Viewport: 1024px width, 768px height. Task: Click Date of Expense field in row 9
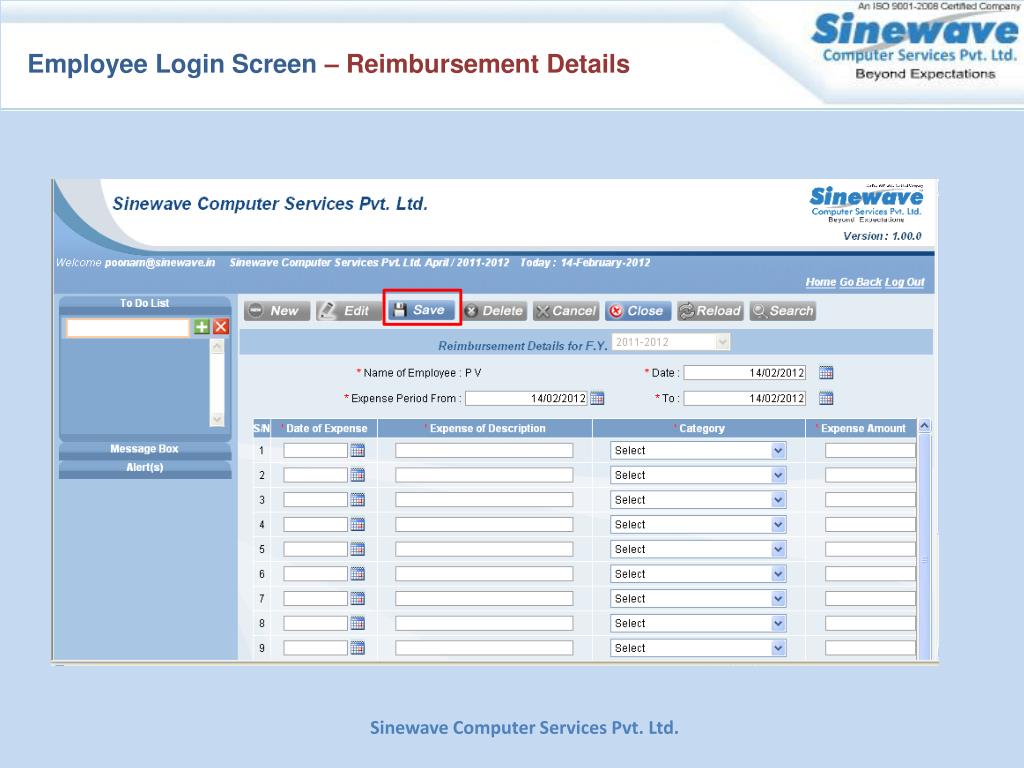[x=315, y=648]
